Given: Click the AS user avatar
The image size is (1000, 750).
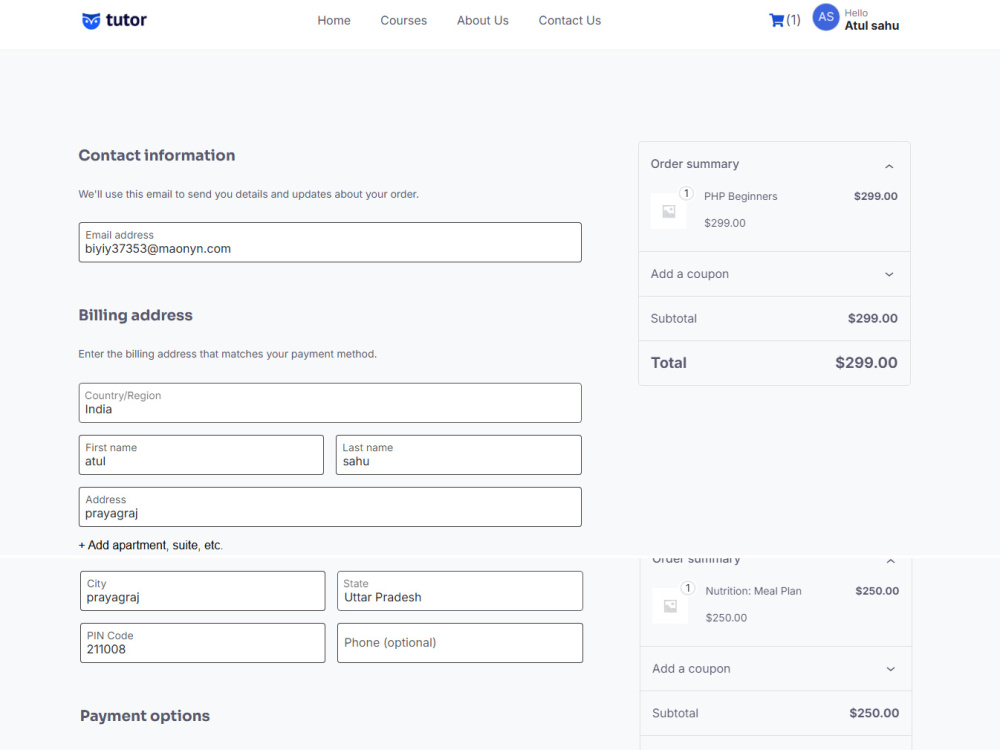Looking at the screenshot, I should (x=825, y=17).
